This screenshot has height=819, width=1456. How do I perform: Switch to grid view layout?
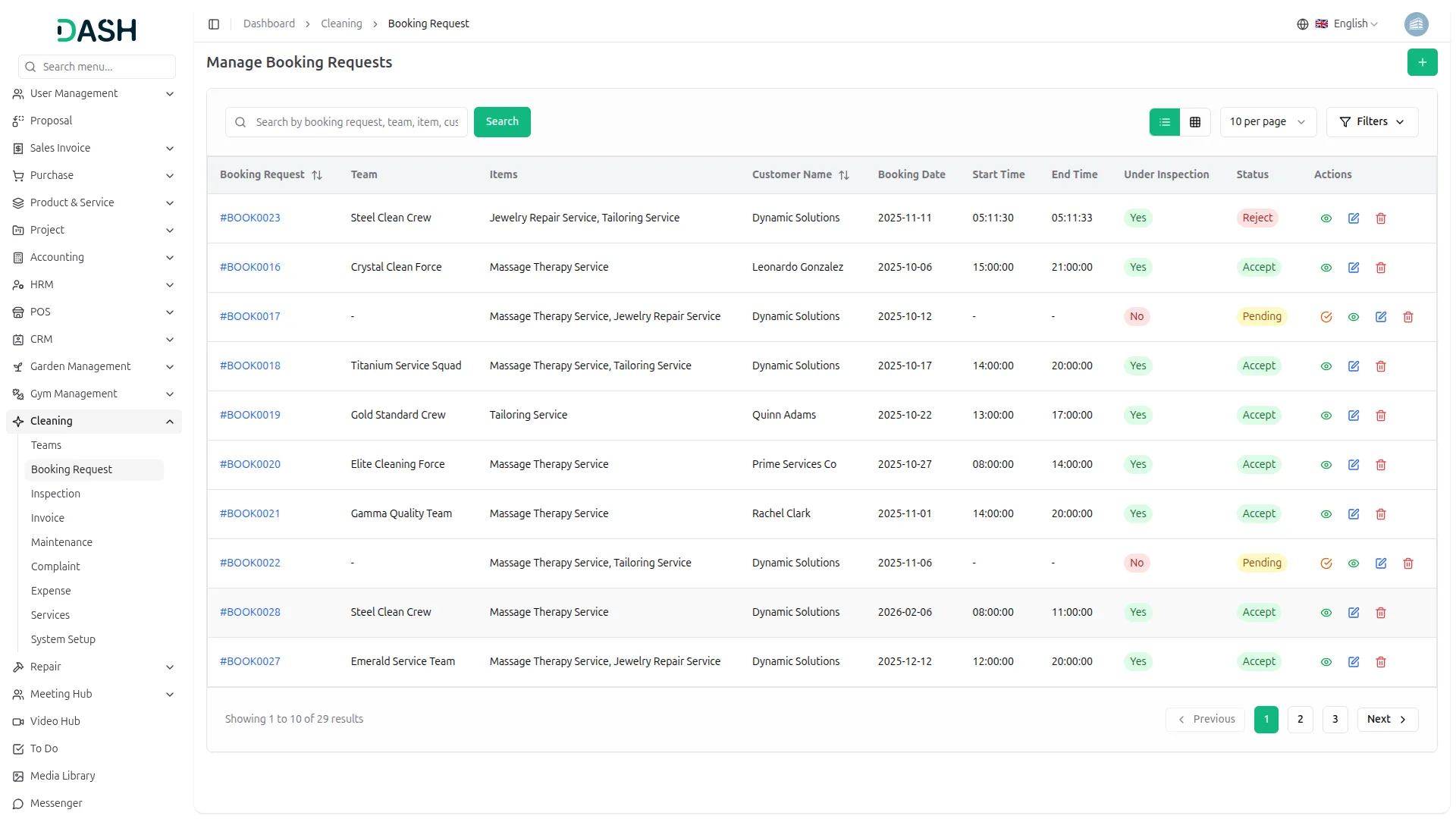coord(1195,122)
